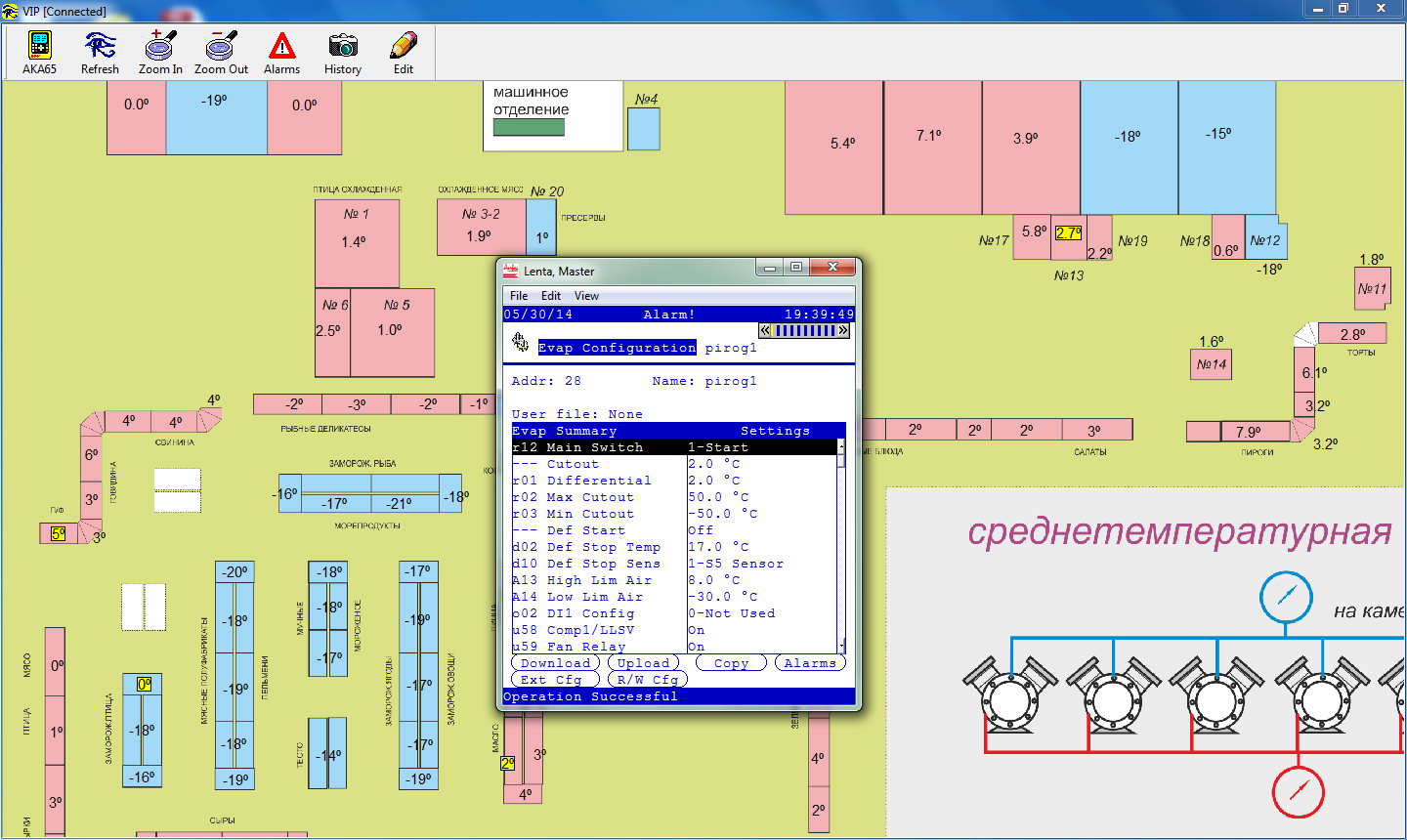Click the VIP application title bar icon
1407x840 pixels.
coord(11,11)
